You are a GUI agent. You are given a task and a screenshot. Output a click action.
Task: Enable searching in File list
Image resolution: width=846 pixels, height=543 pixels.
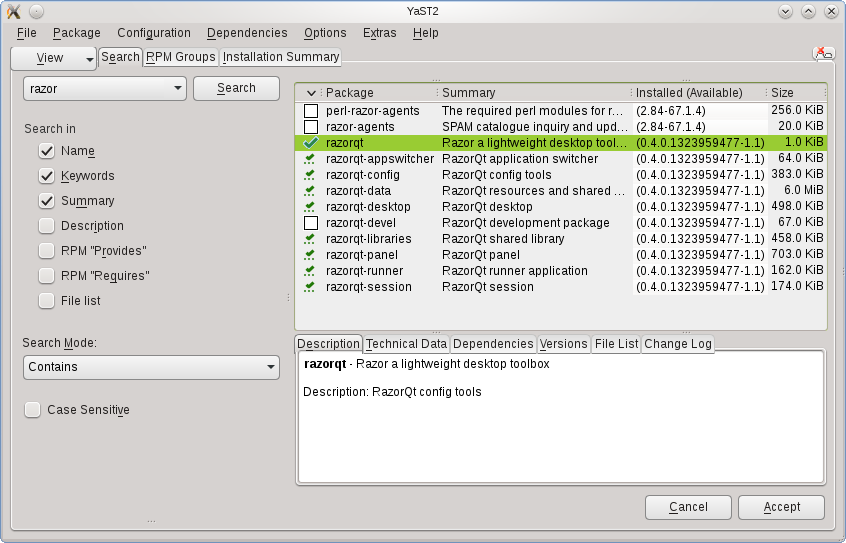pyautogui.click(x=47, y=301)
